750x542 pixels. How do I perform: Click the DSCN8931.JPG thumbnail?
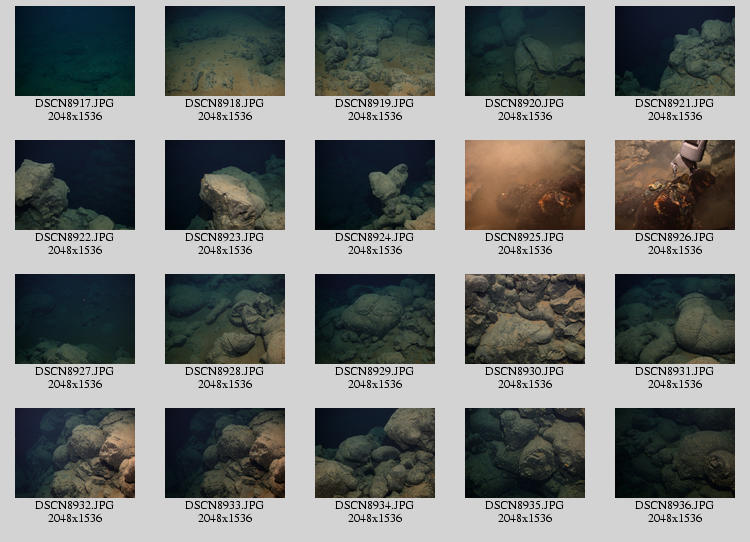pyautogui.click(x=675, y=319)
